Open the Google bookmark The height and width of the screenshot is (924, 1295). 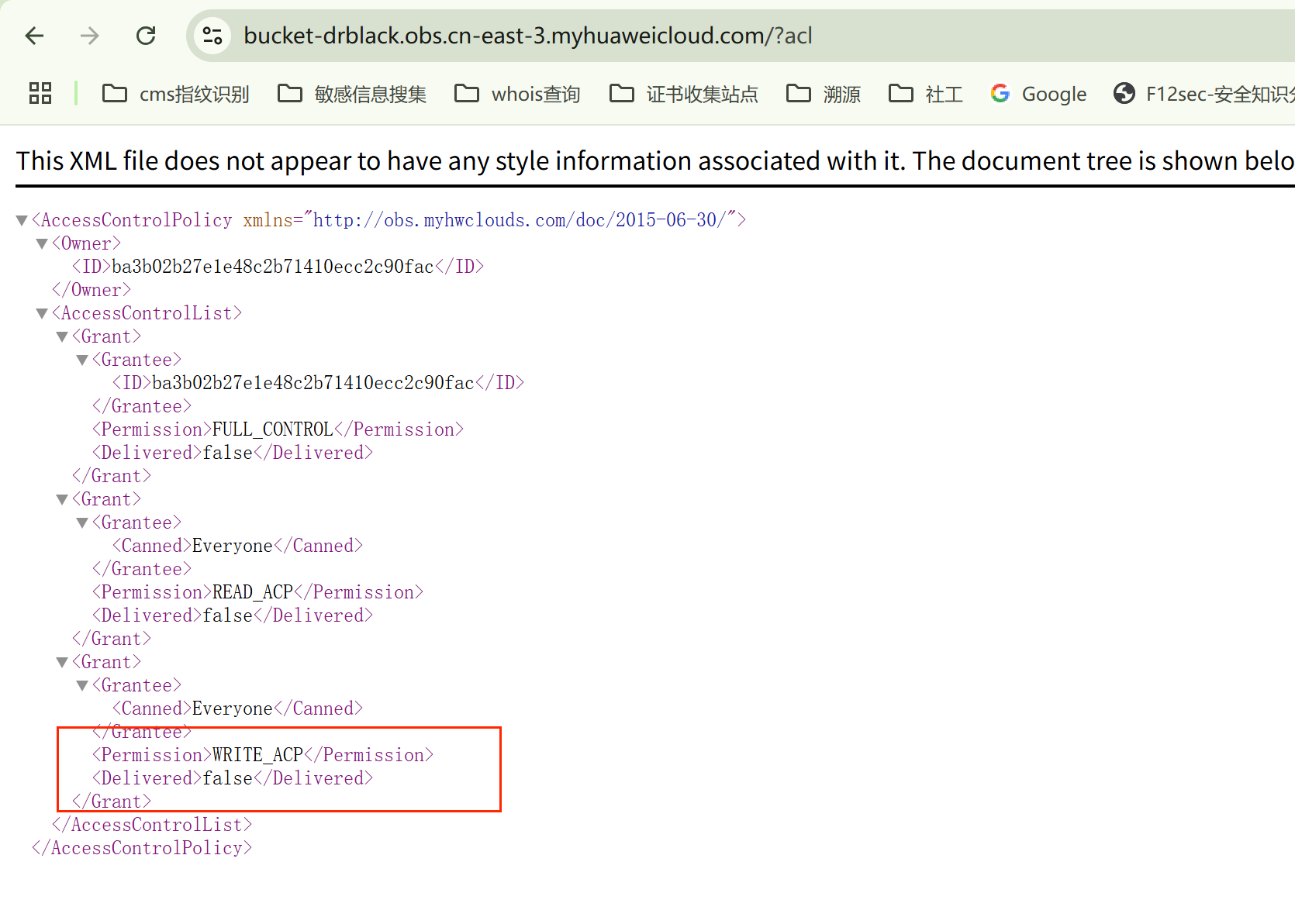(x=1038, y=94)
